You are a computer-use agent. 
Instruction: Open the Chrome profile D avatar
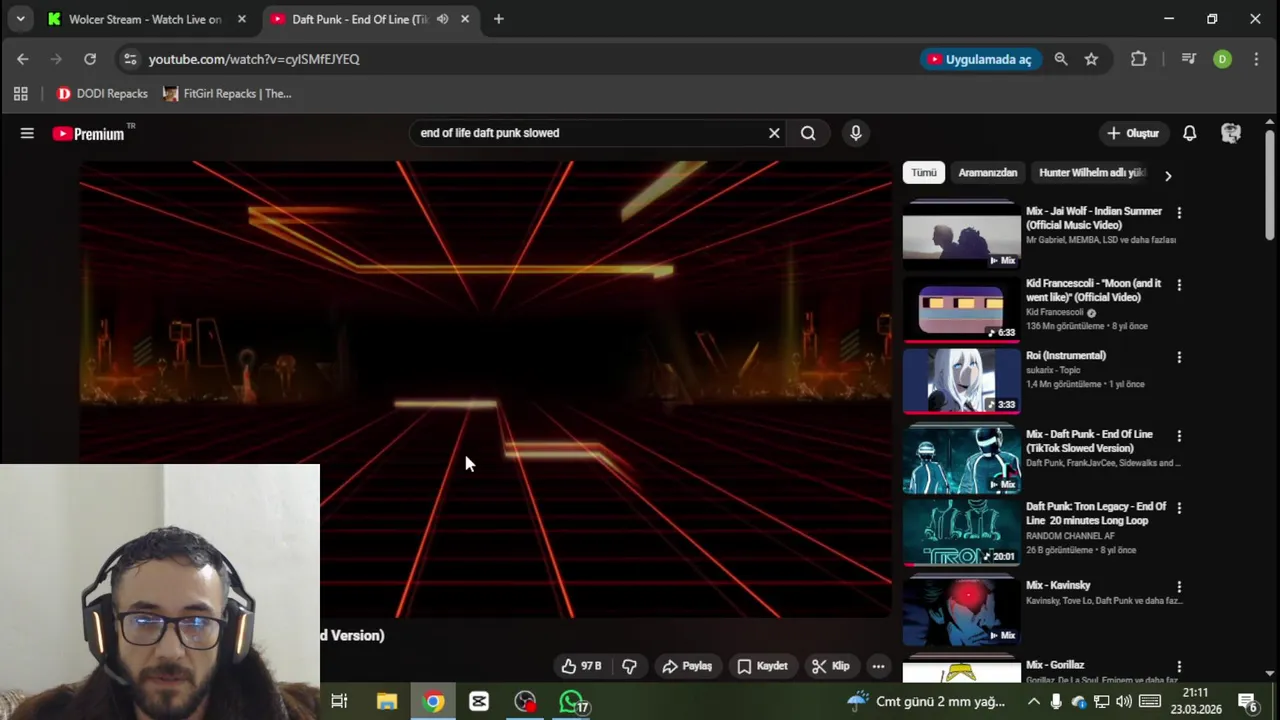1223,59
